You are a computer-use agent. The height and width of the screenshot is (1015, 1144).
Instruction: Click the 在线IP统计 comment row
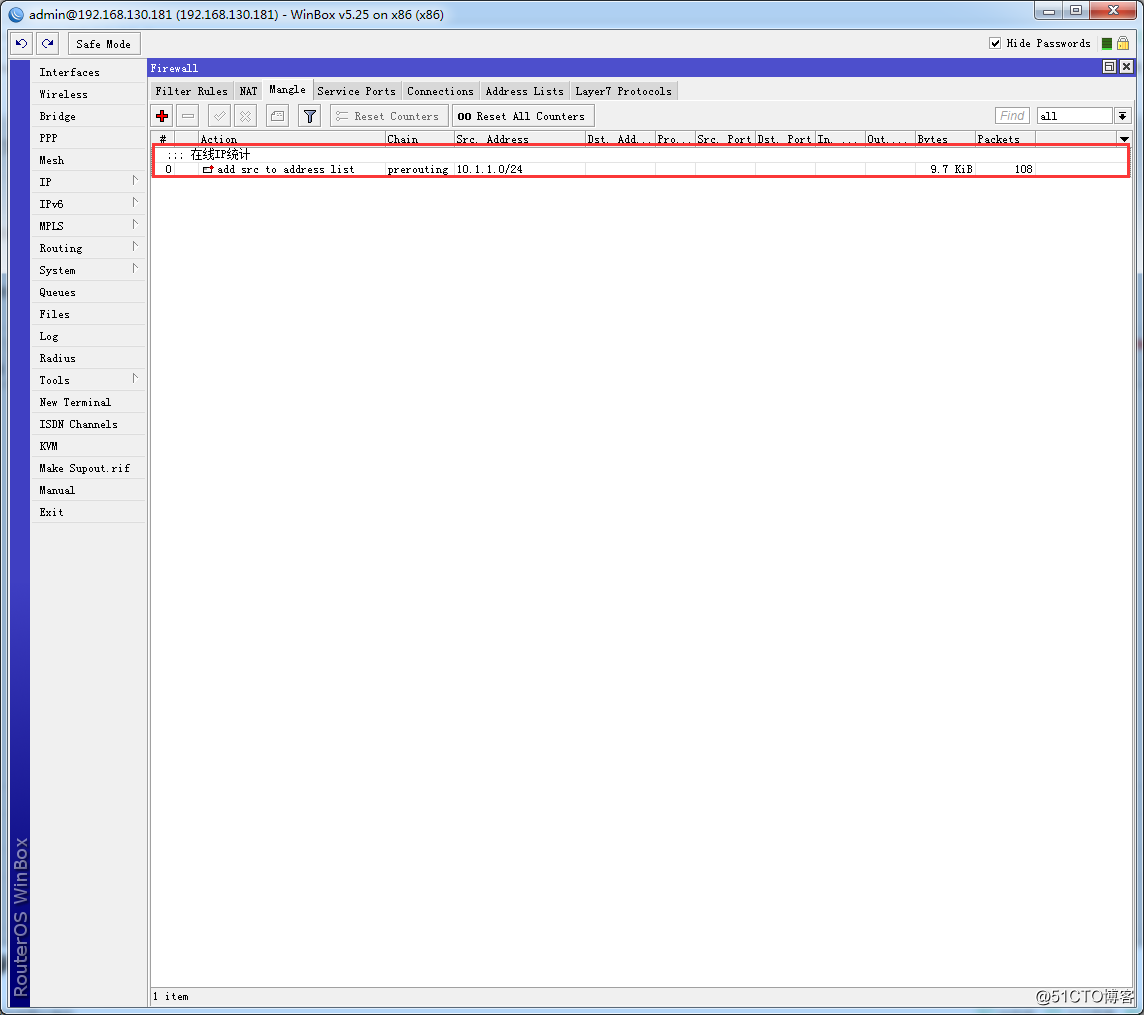click(x=641, y=155)
